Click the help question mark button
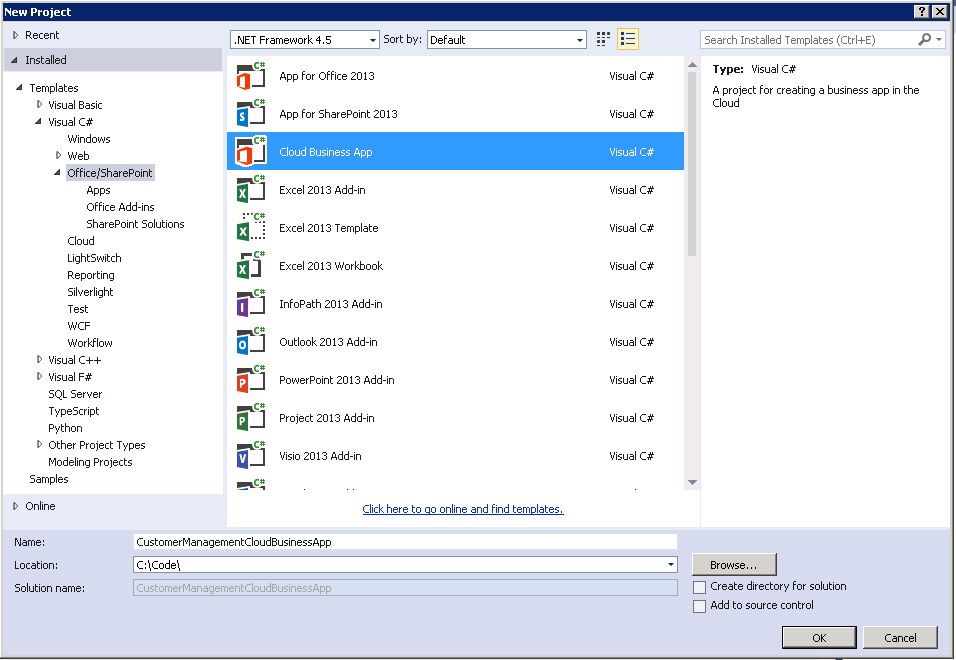 pos(922,12)
